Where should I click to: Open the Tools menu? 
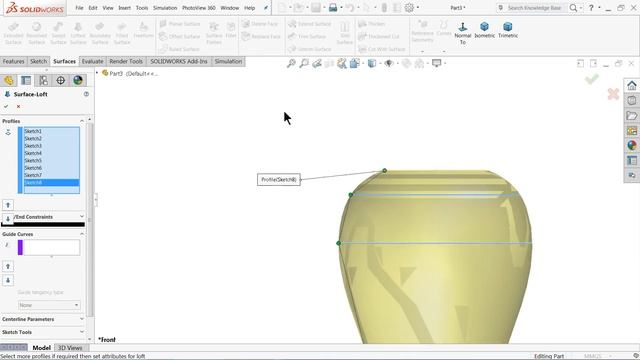click(142, 8)
